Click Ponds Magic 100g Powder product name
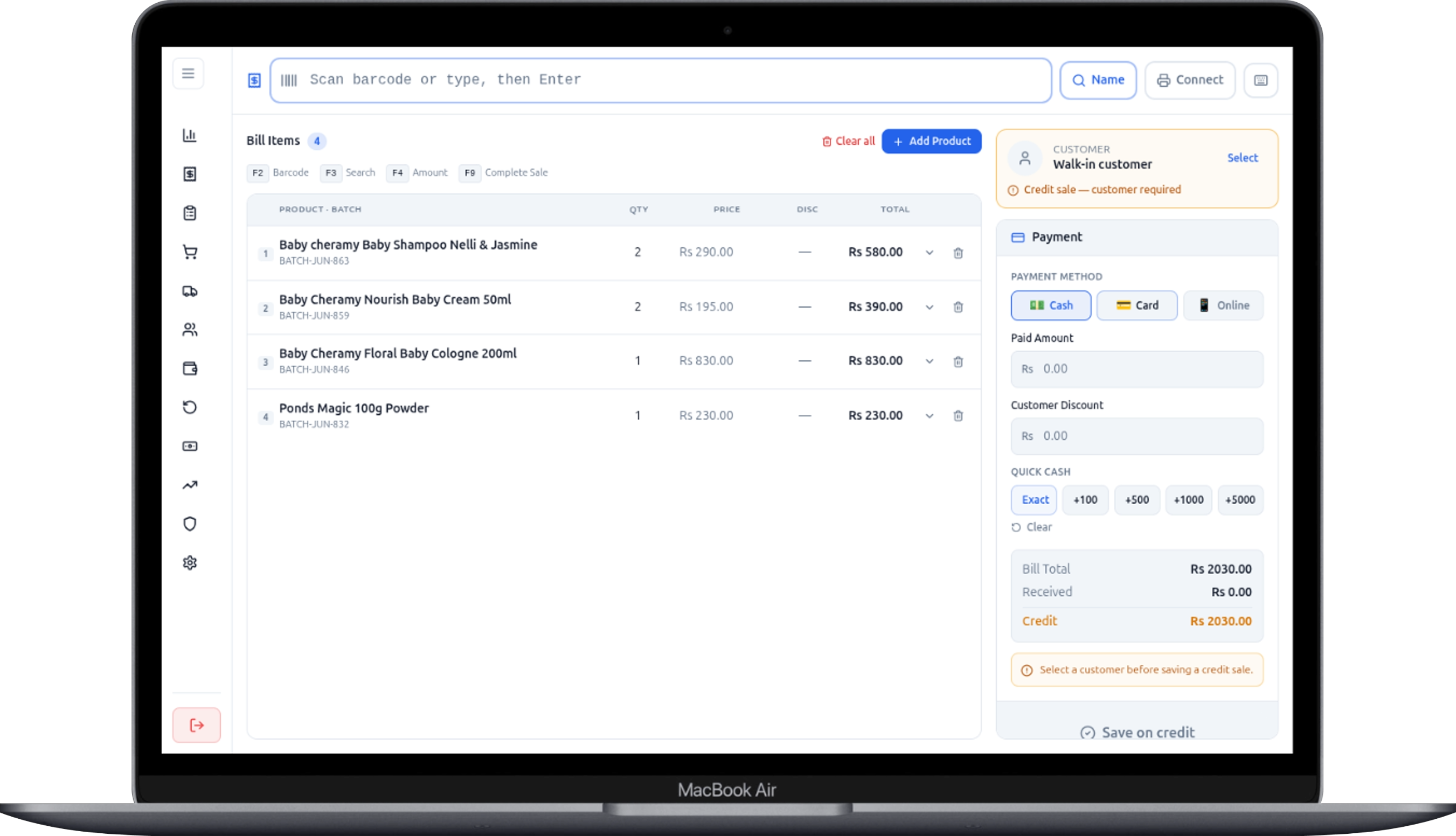 [354, 408]
